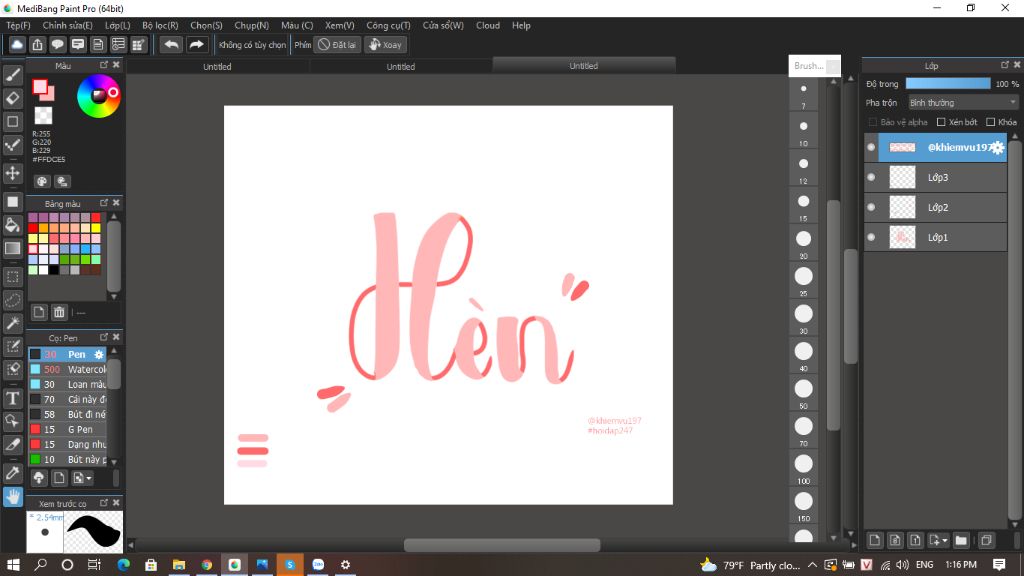
Task: Open the Lớp(L) menu
Action: tap(118, 25)
